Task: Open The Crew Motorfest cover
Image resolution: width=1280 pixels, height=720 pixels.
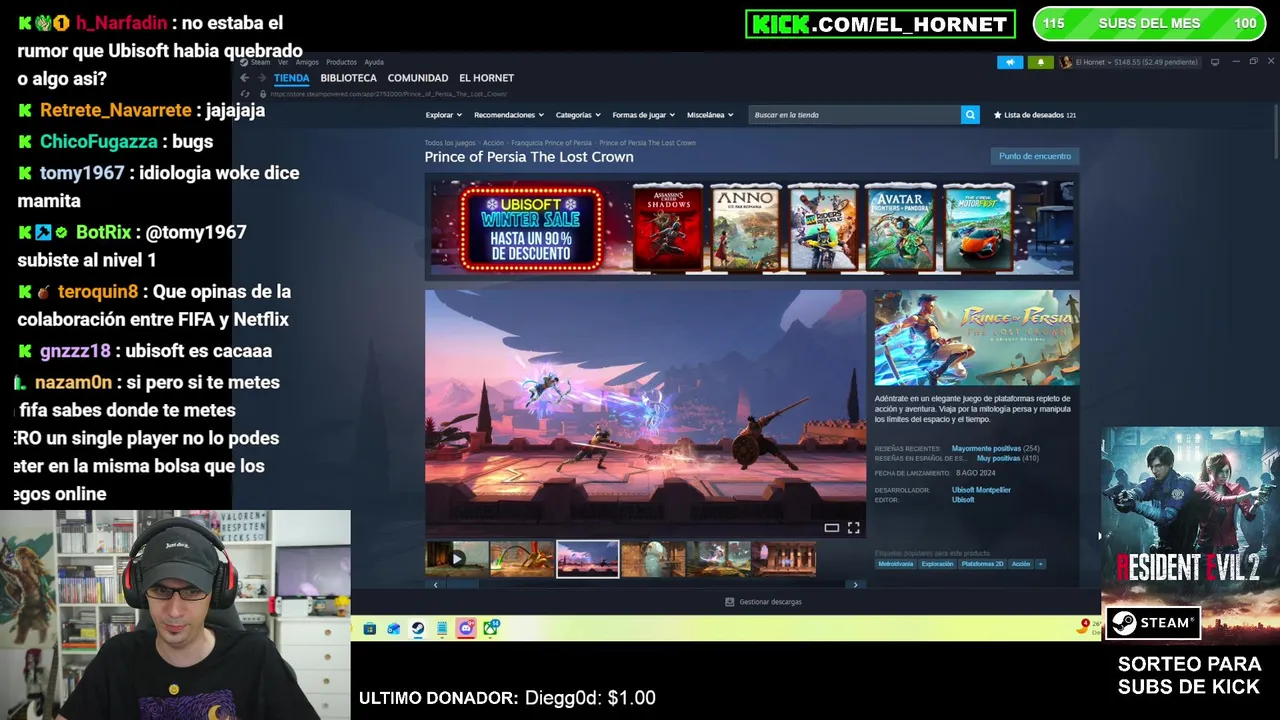Action: [x=978, y=227]
